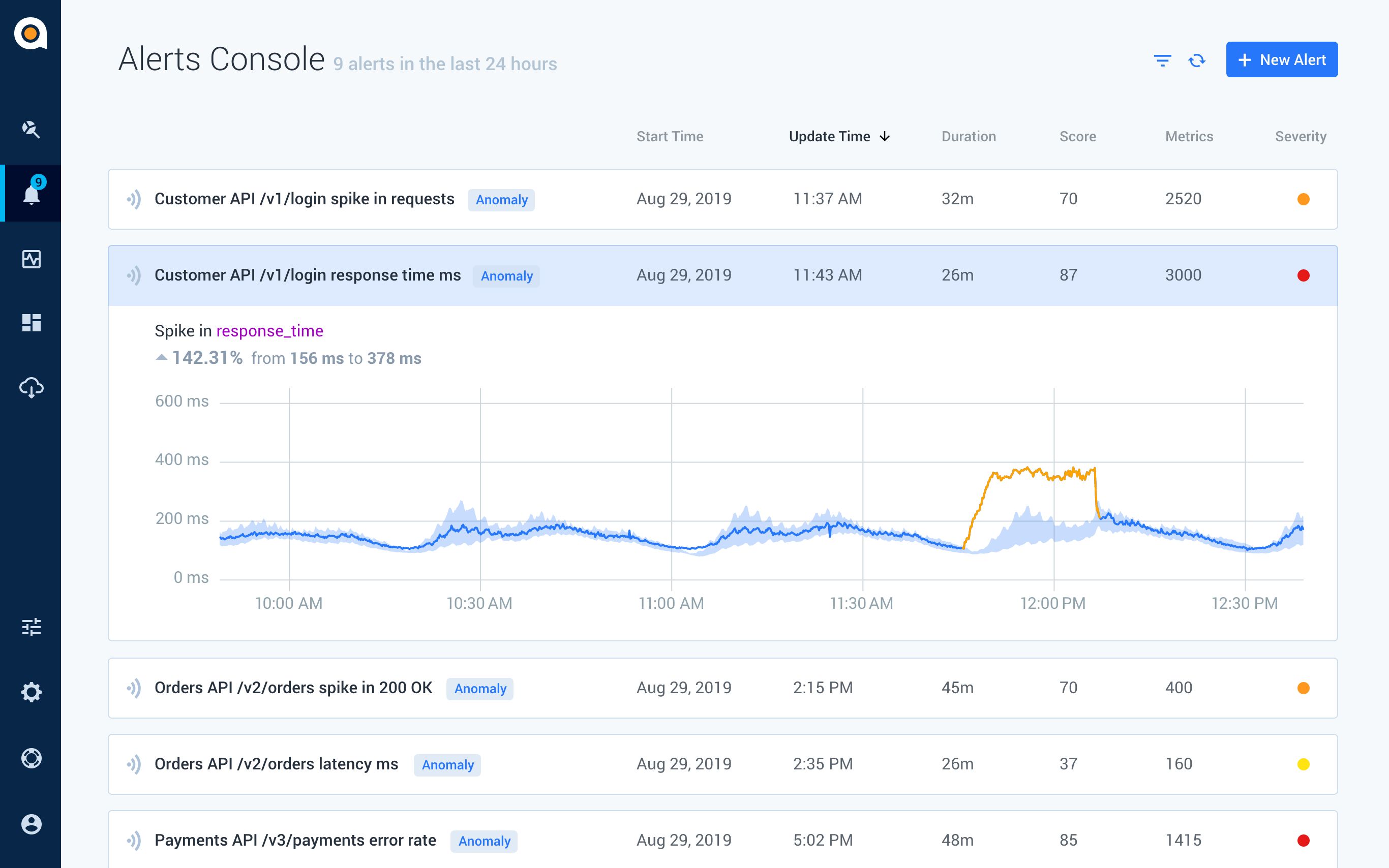The image size is (1389, 868).
Task: Click Anomaly tag on login spike in requests
Action: click(x=501, y=200)
